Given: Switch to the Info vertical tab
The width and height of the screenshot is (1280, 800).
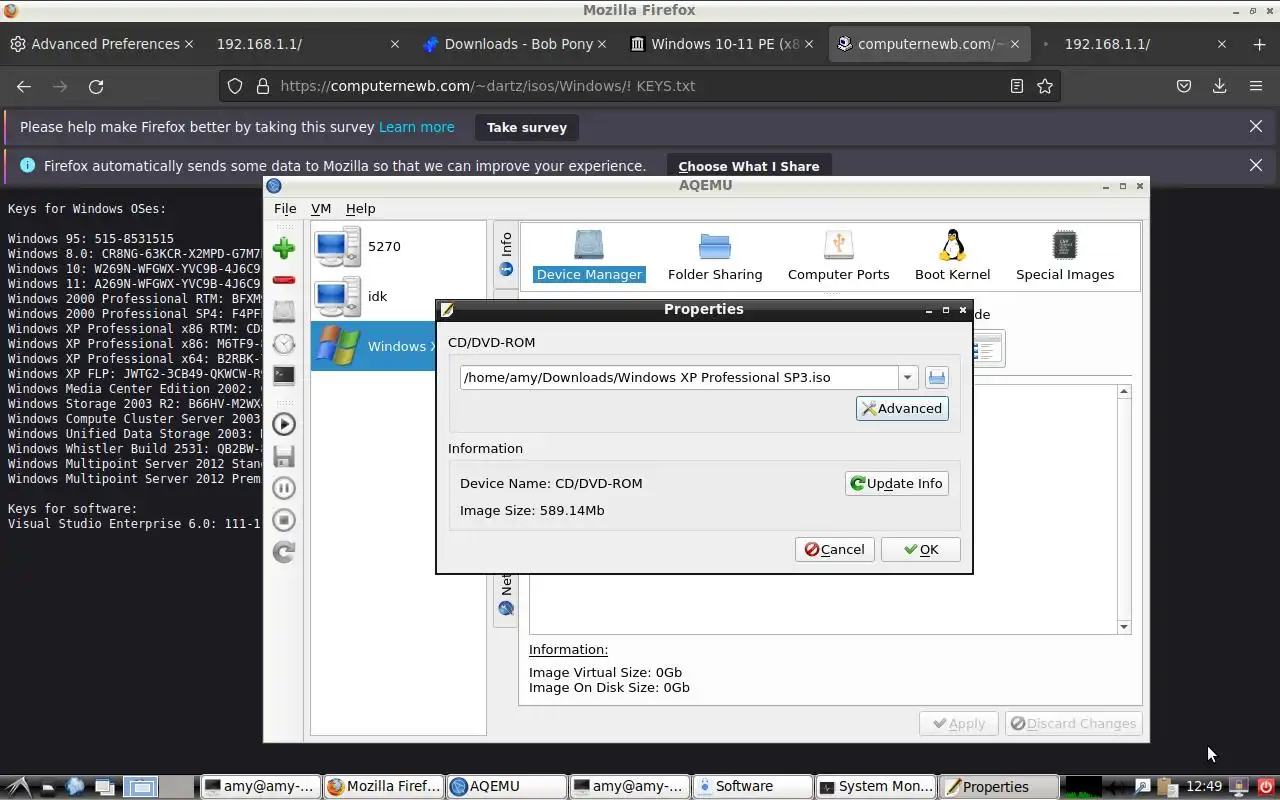Looking at the screenshot, I should click(506, 254).
